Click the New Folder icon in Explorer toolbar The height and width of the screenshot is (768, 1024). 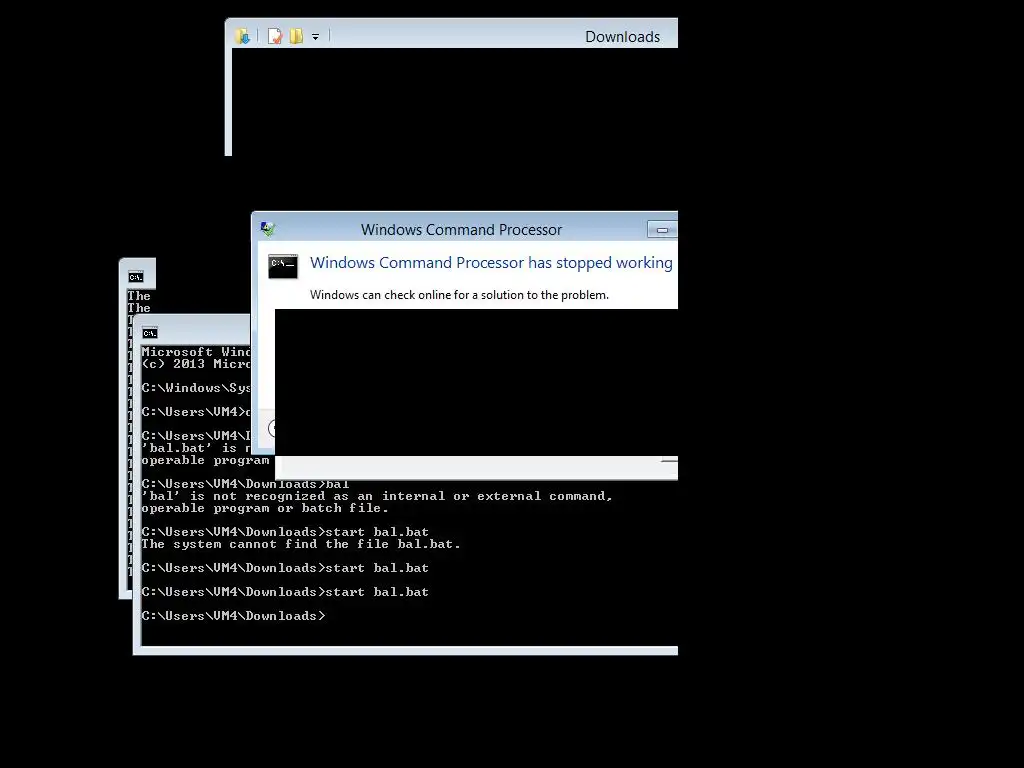click(x=296, y=37)
